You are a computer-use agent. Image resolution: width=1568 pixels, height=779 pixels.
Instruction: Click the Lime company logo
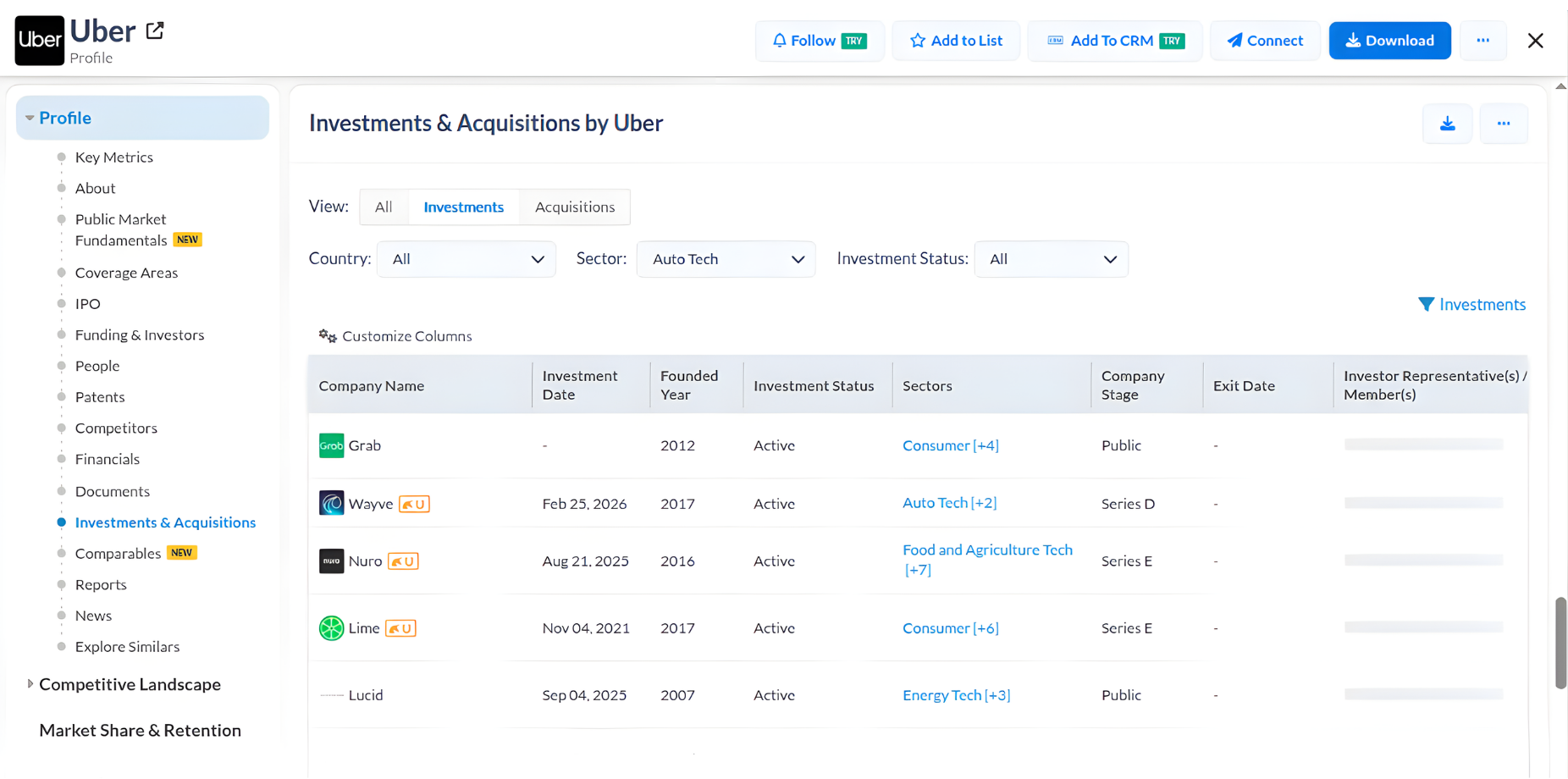point(331,627)
